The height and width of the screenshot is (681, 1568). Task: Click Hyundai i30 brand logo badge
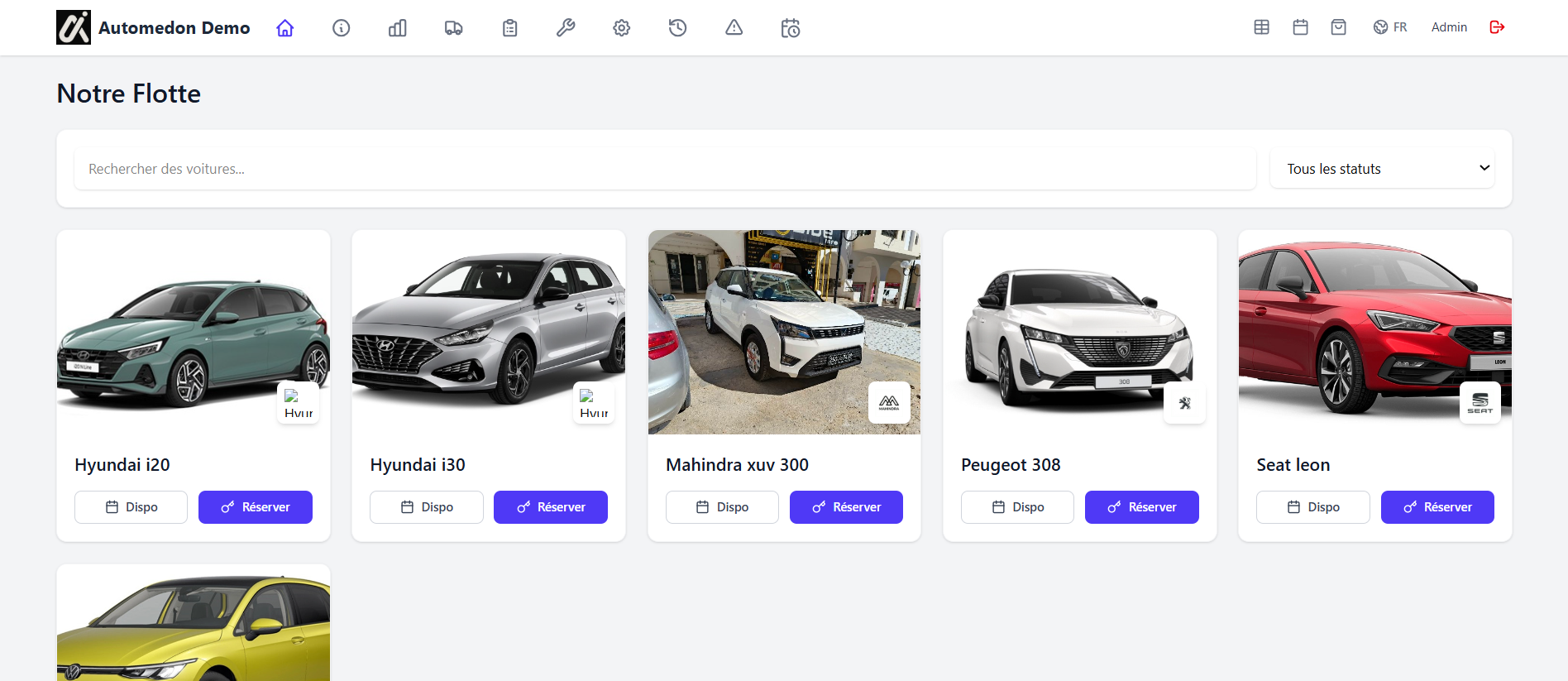click(x=594, y=403)
